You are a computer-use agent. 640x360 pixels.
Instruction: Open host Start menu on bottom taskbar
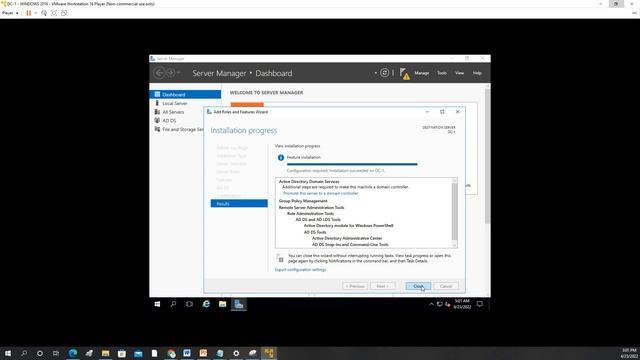coord(7,353)
